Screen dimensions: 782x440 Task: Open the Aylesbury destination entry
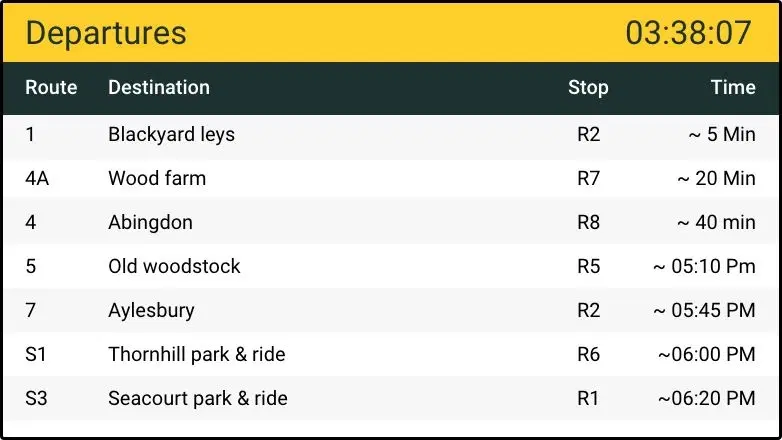(x=151, y=310)
